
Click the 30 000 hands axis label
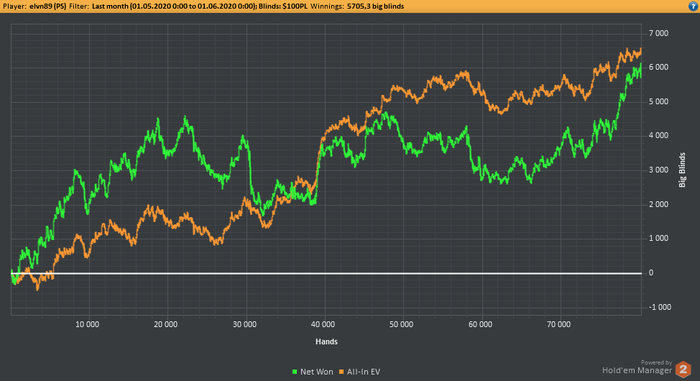pyautogui.click(x=244, y=325)
